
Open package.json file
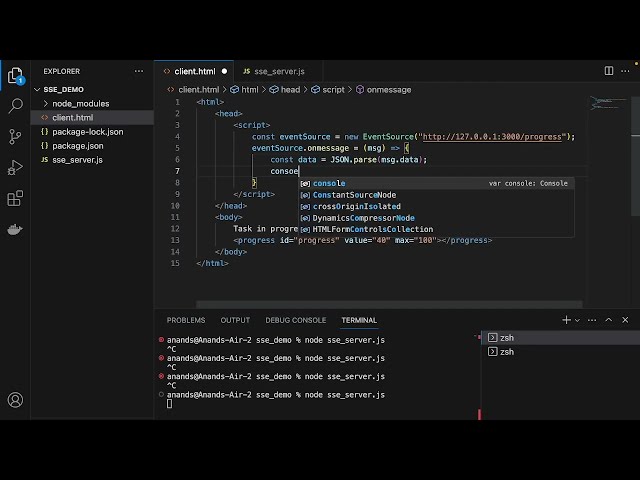78,146
